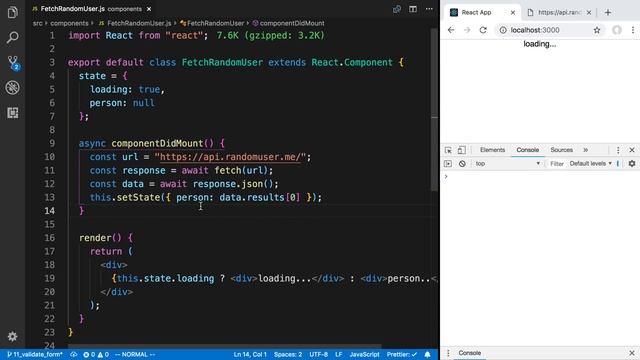This screenshot has width=640, height=360.
Task: Clear the console
Action: coord(462,164)
